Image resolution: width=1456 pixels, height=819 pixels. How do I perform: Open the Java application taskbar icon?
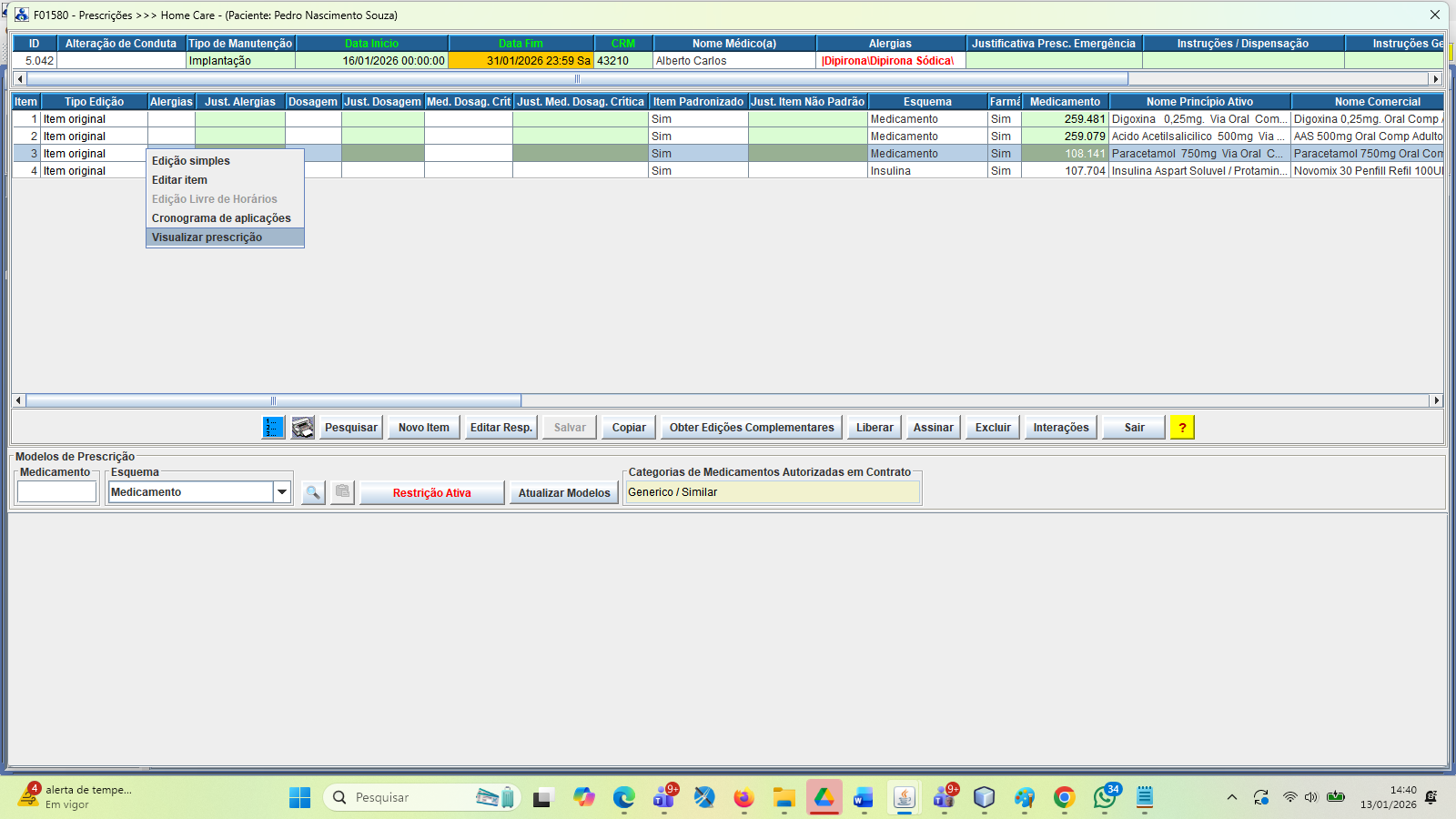pos(904,798)
